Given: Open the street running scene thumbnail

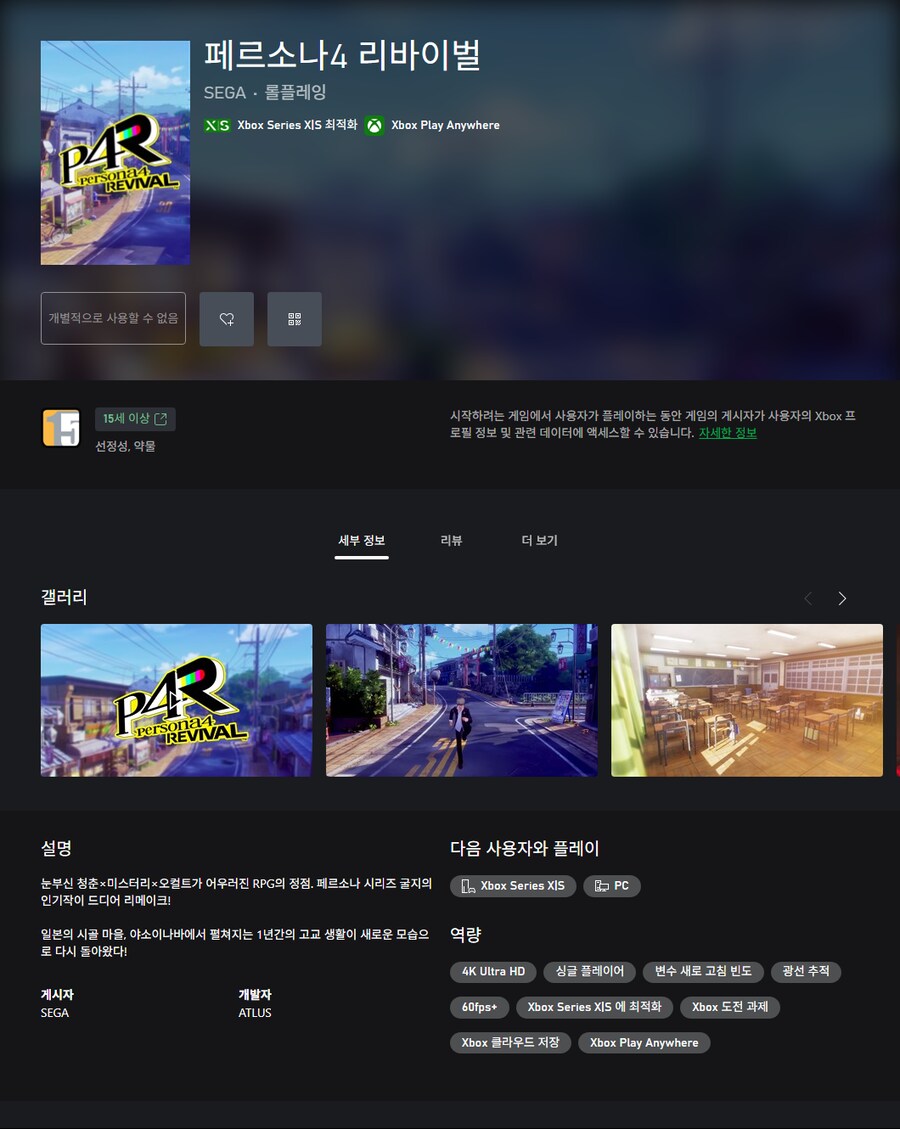Looking at the screenshot, I should (462, 700).
